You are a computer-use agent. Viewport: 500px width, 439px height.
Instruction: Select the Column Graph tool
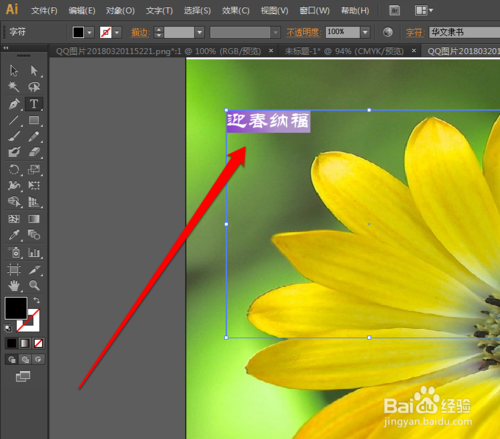34,253
